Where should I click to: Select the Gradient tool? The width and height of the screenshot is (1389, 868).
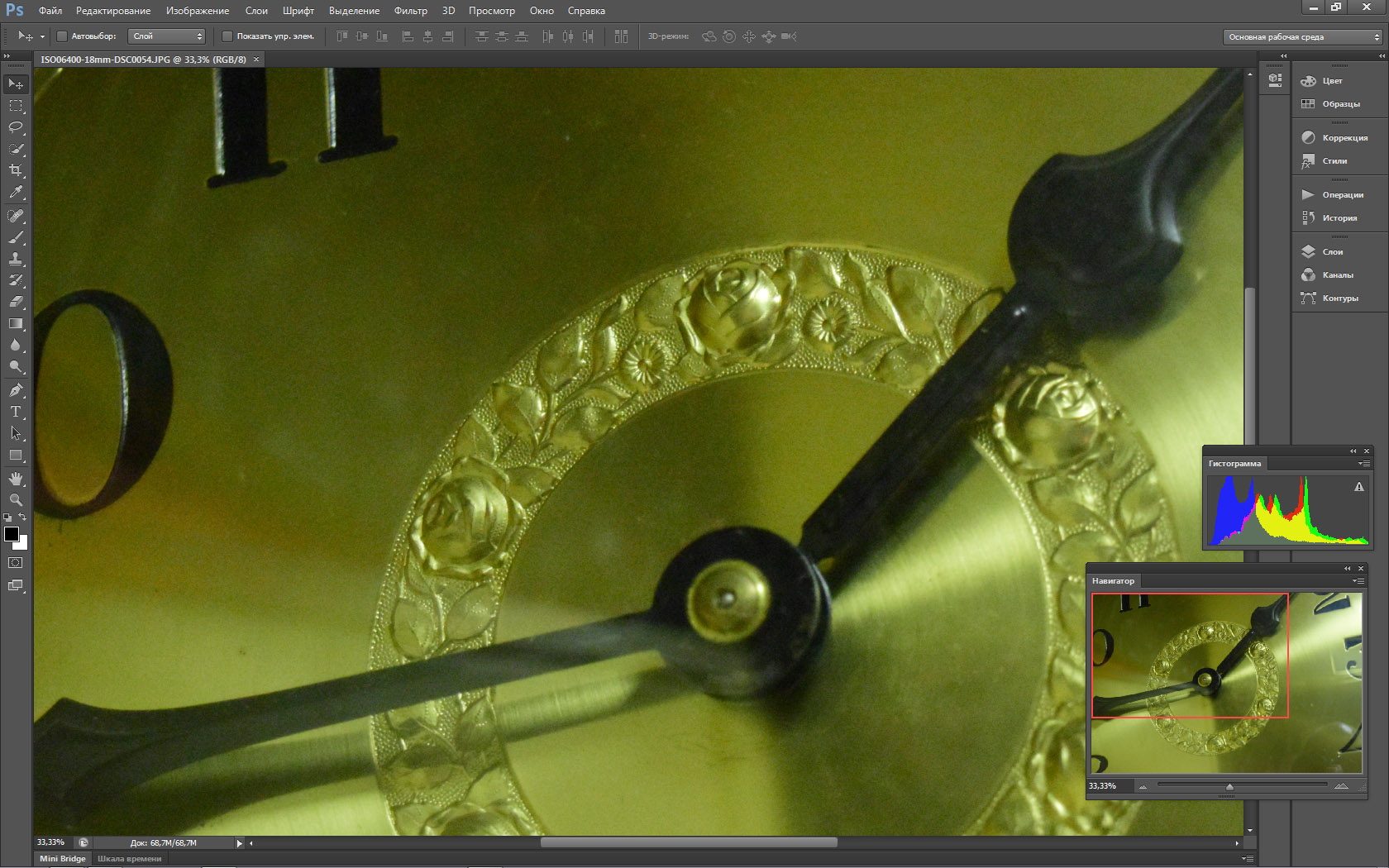click(16, 323)
